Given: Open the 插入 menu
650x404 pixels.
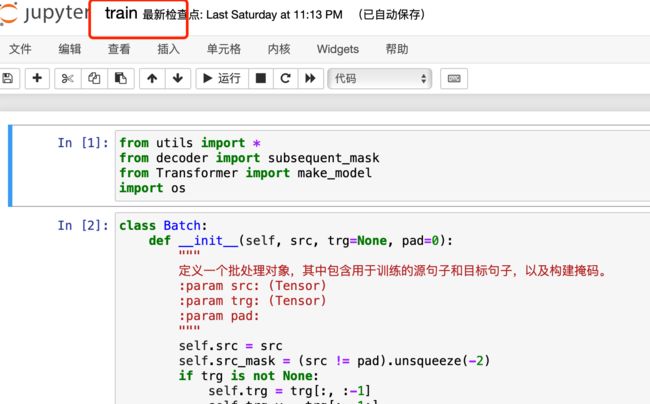Looking at the screenshot, I should (169, 49).
